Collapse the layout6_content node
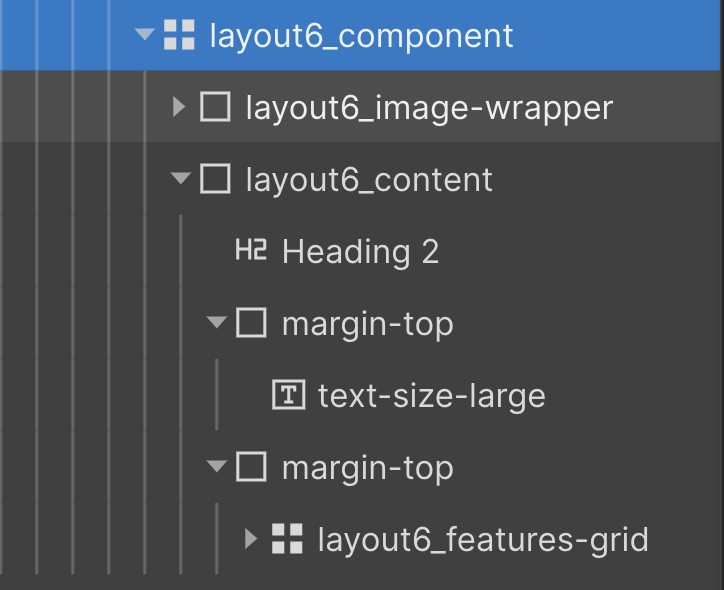 tap(181, 178)
